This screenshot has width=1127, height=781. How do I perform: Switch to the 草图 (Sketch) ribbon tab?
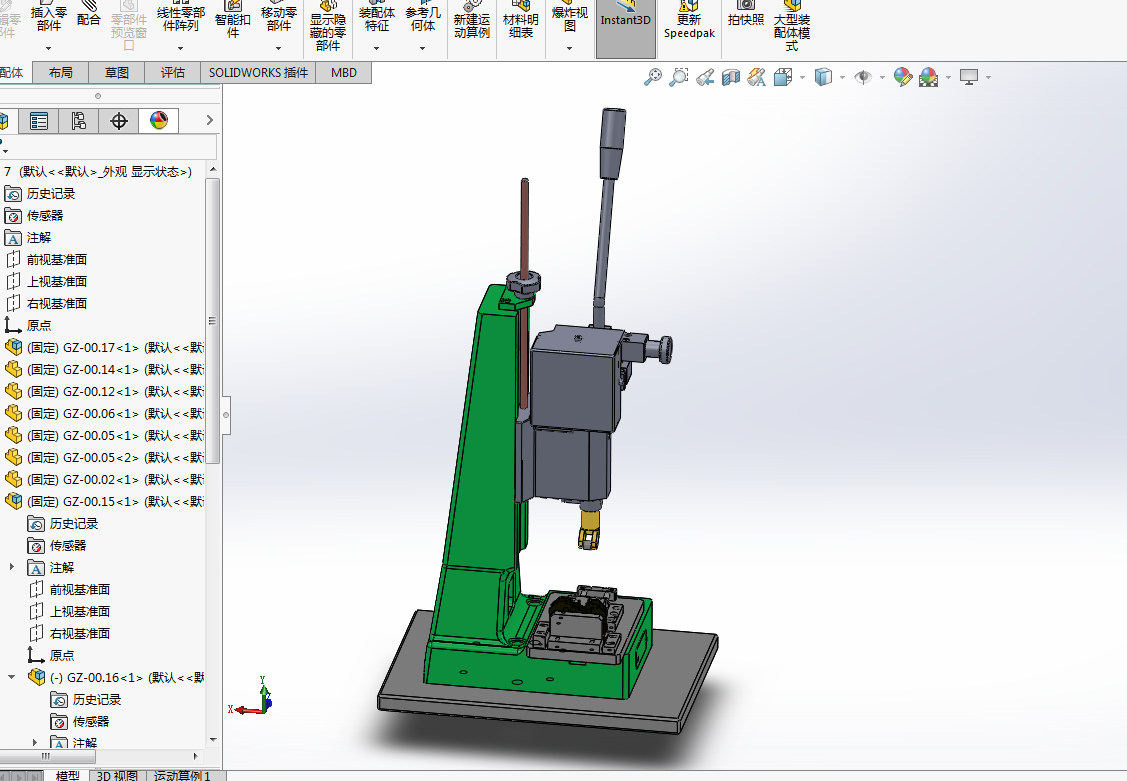116,72
